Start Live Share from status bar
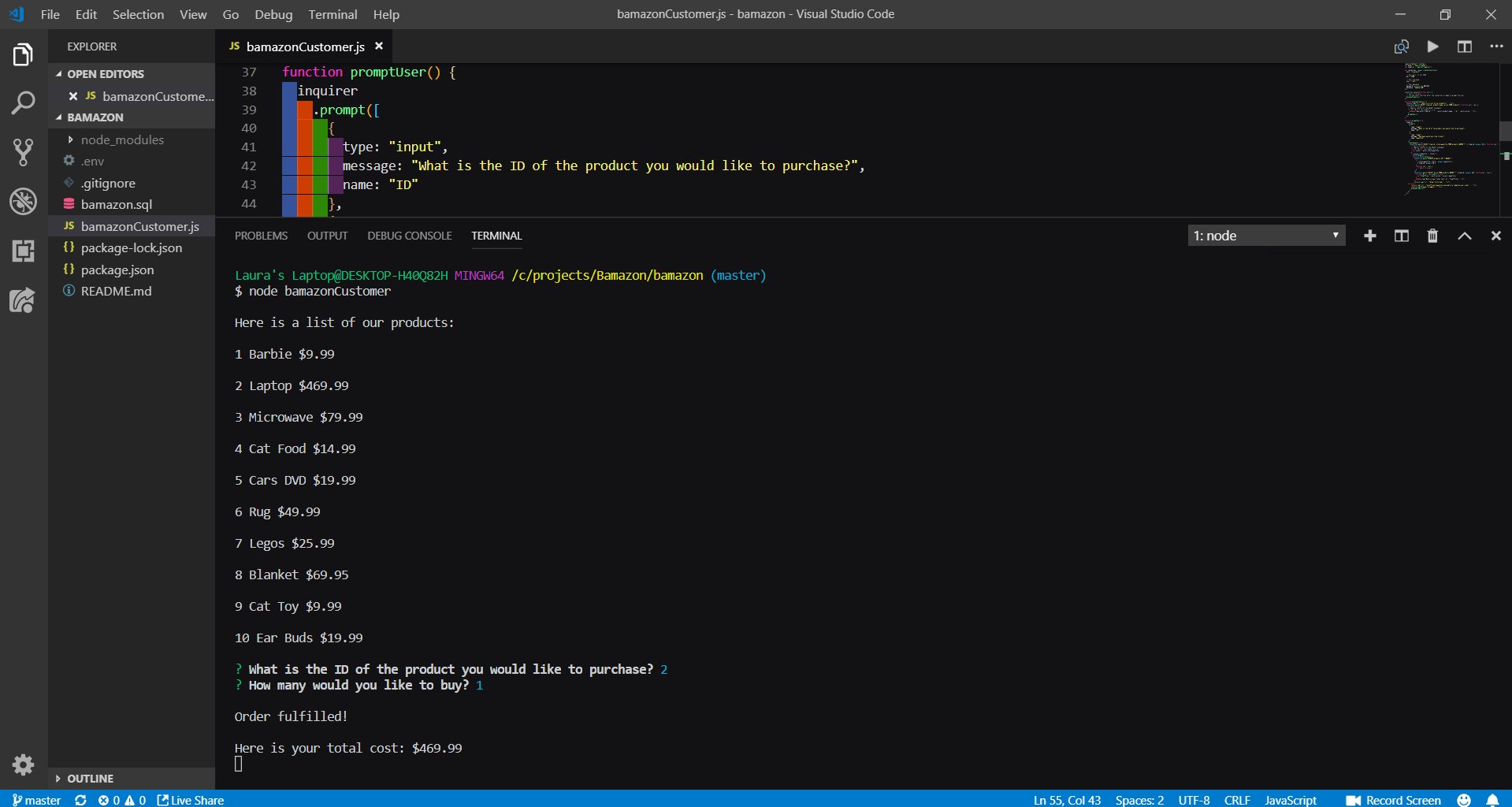Viewport: 1512px width, 807px height. click(x=190, y=800)
